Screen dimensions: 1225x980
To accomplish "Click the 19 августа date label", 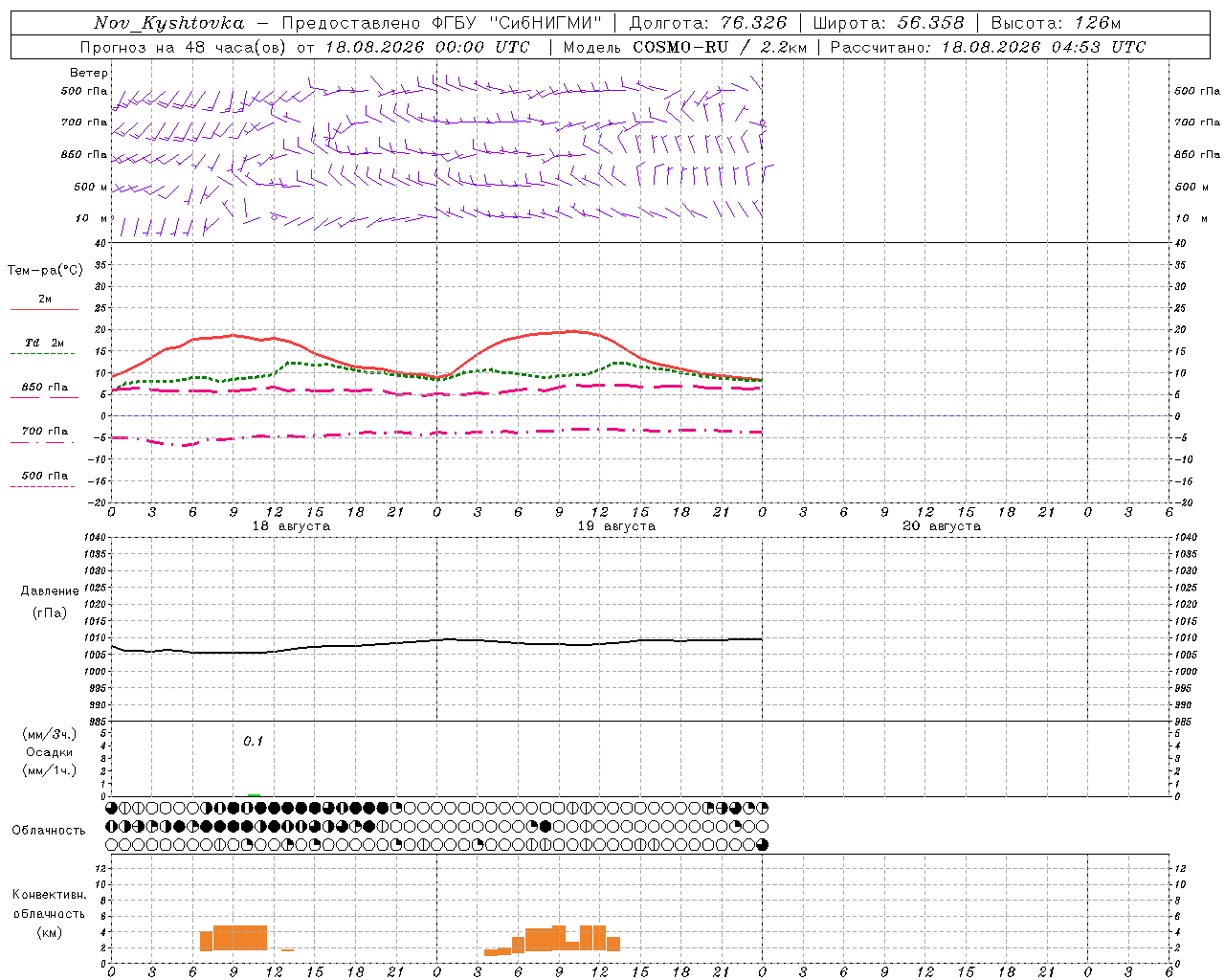I will point(616,526).
